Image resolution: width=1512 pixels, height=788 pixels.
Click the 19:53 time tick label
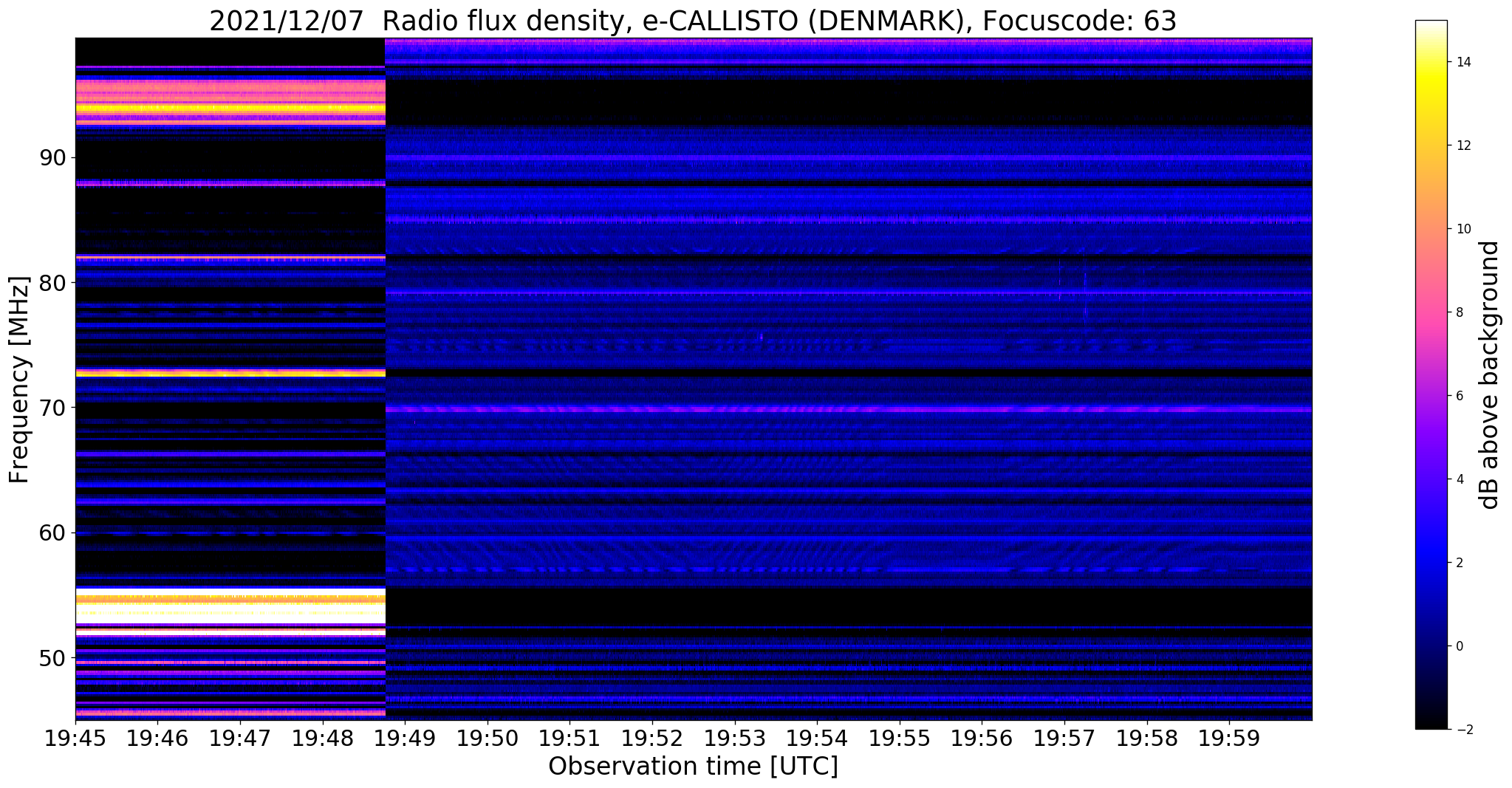(x=735, y=738)
